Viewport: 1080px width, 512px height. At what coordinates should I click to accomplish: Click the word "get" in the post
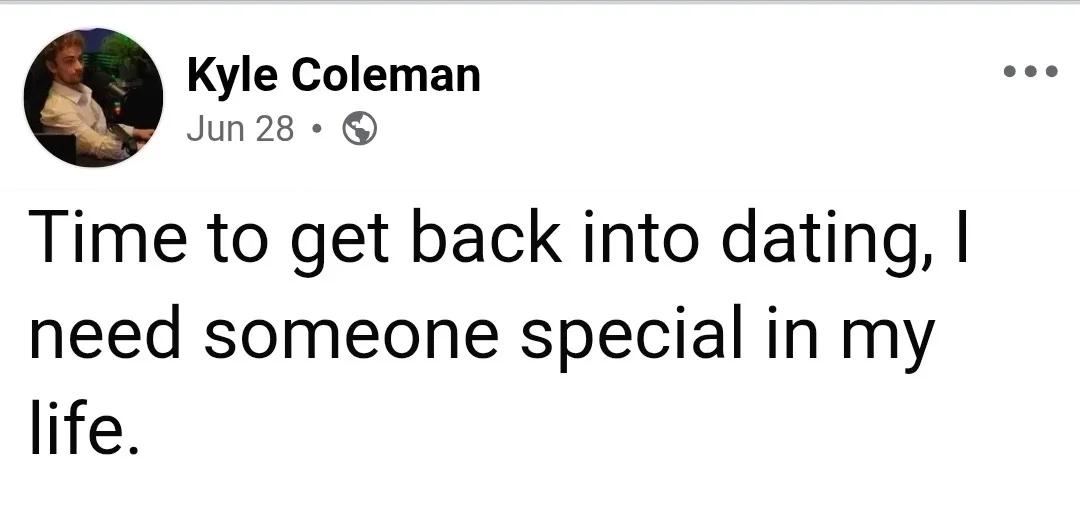coord(340,243)
